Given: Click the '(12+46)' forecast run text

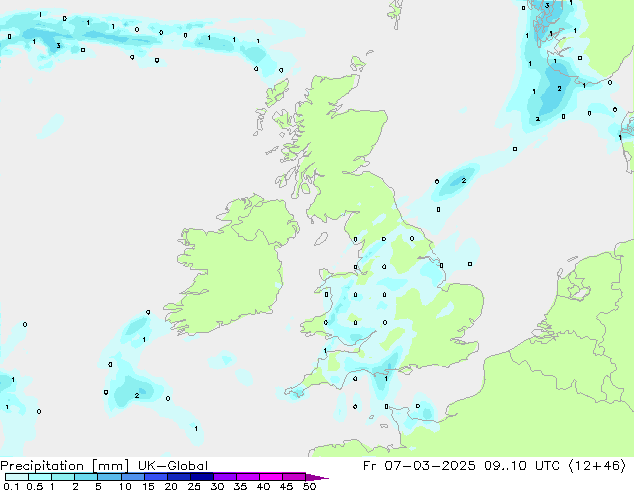Looking at the screenshot, I should [x=597, y=466].
